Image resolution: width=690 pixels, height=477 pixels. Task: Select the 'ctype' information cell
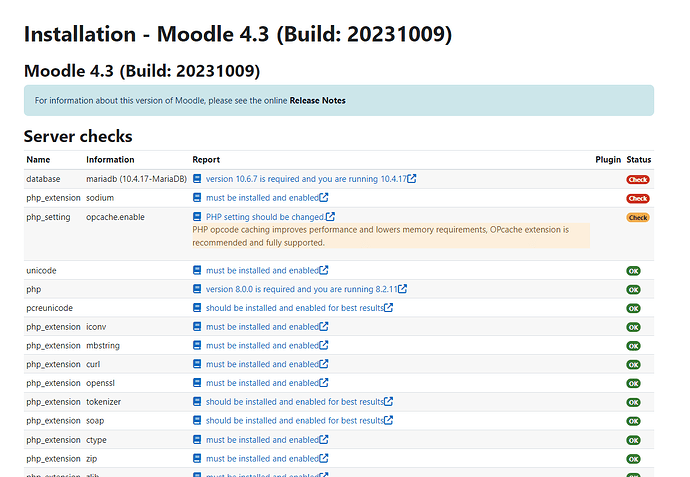[96, 440]
